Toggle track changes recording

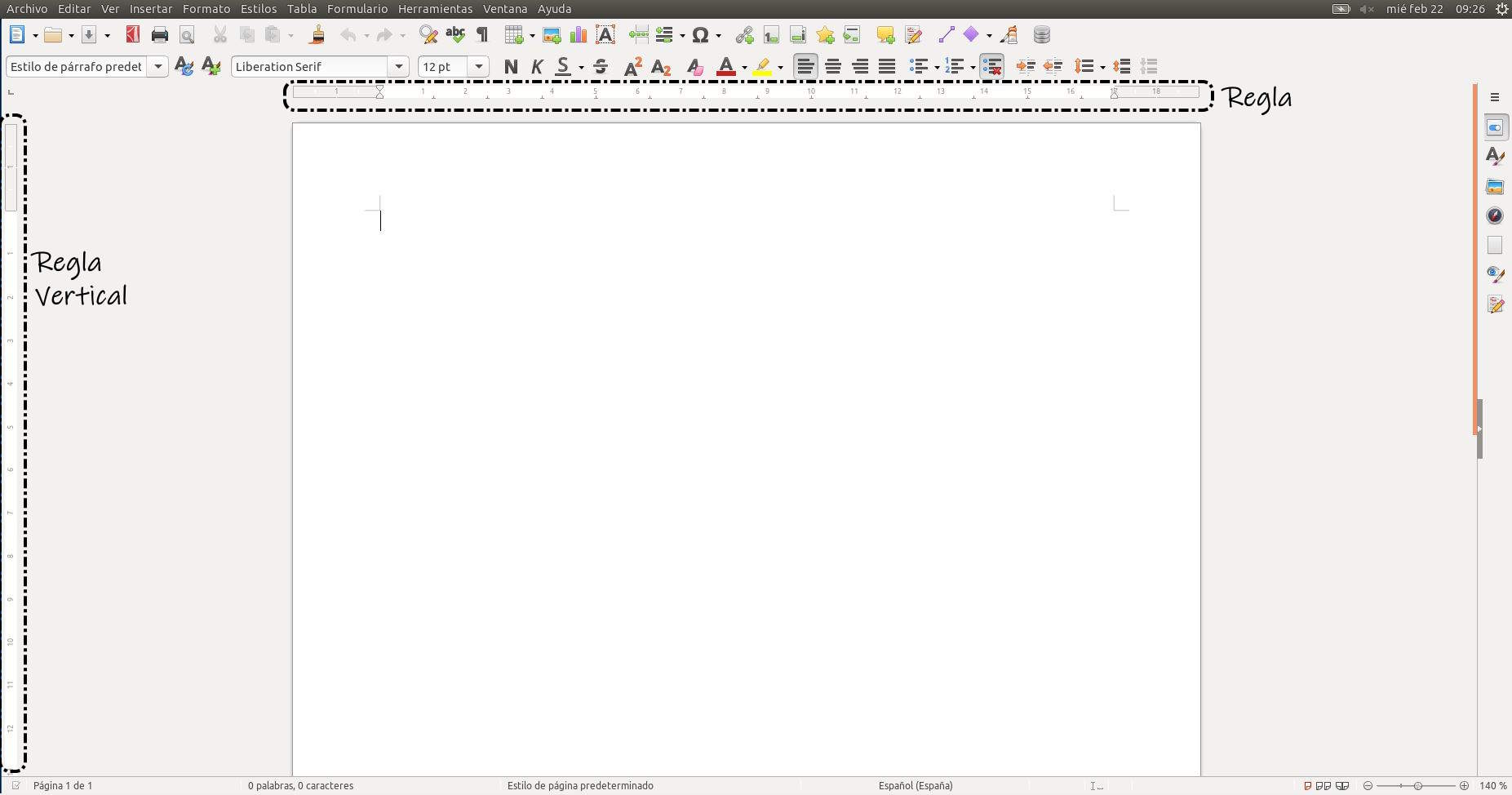tap(914, 35)
